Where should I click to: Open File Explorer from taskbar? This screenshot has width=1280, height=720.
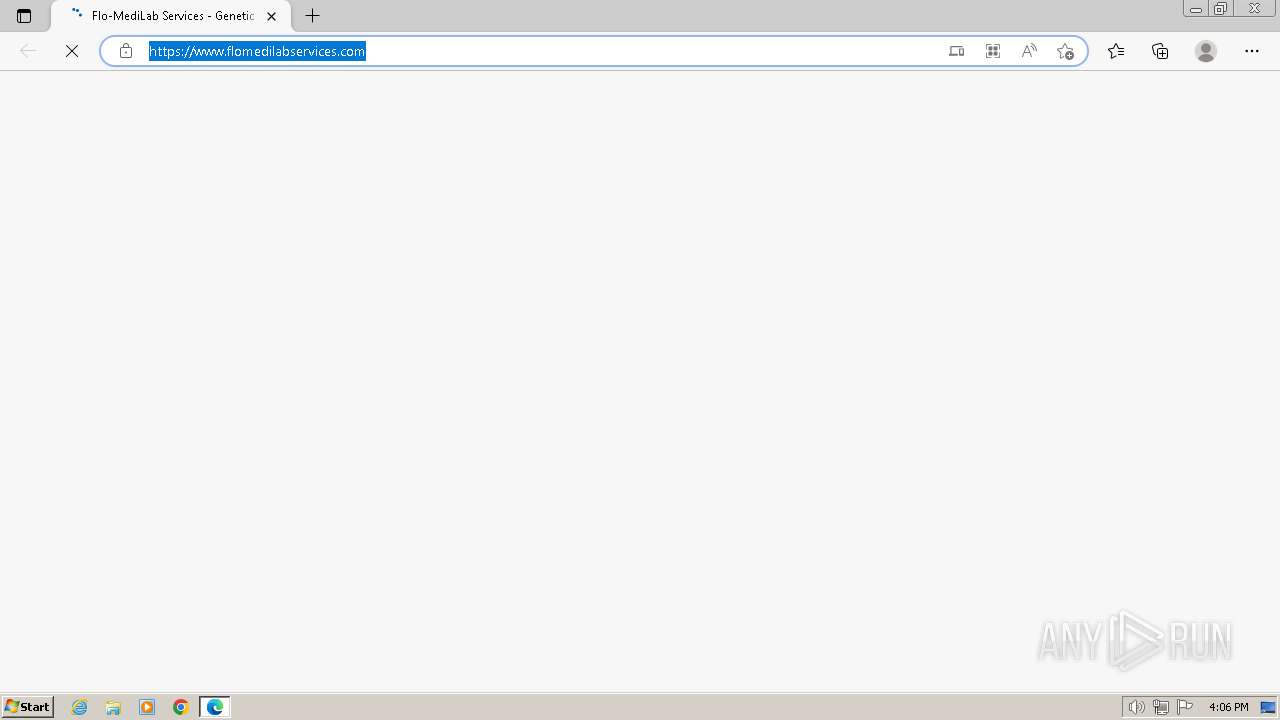click(x=113, y=707)
